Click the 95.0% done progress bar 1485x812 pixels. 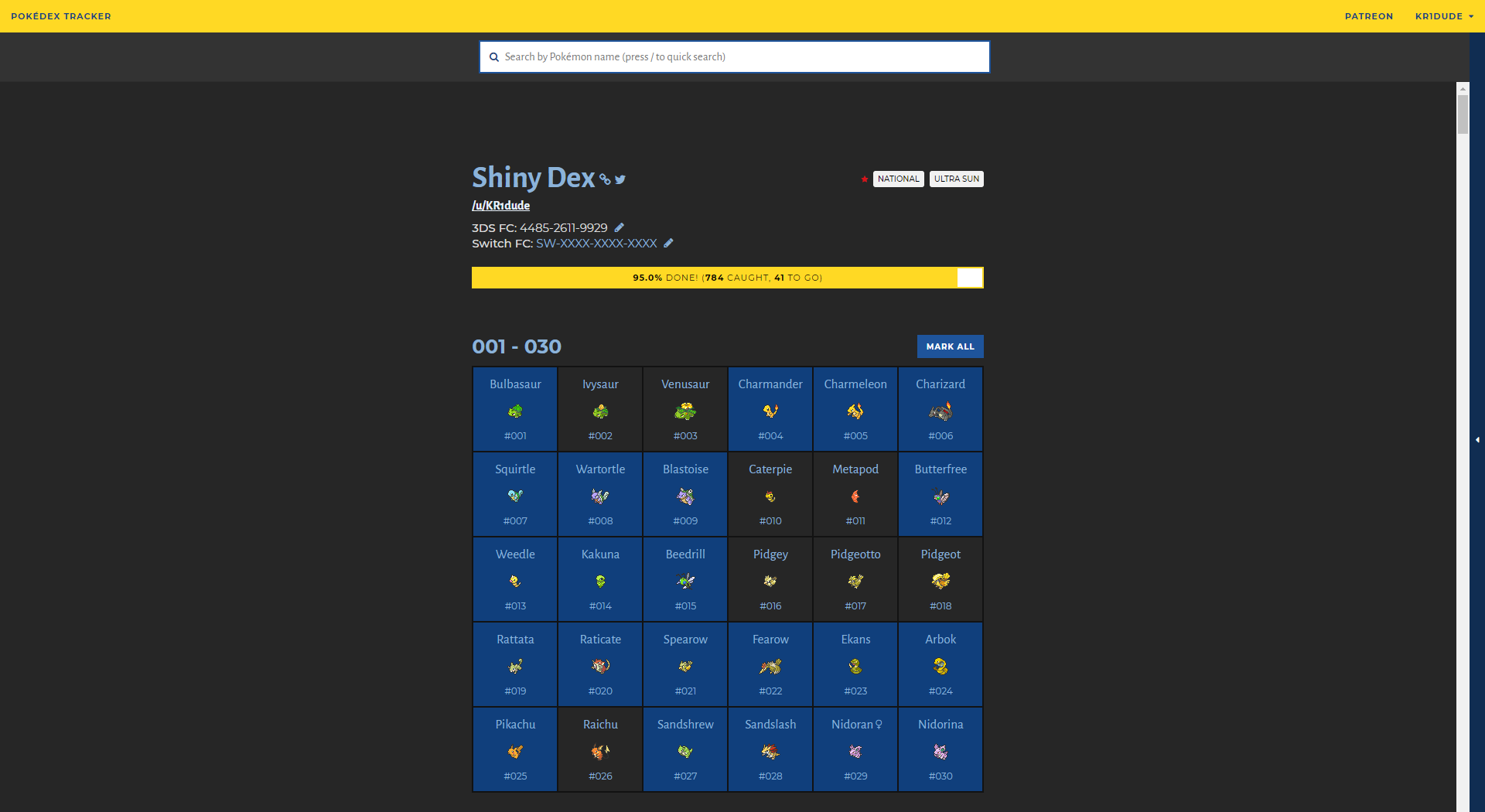pyautogui.click(x=727, y=278)
